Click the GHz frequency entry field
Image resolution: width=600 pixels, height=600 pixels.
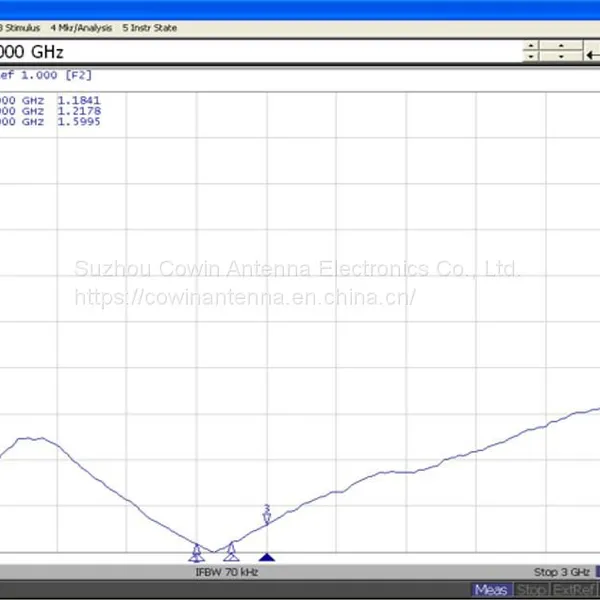coord(260,52)
